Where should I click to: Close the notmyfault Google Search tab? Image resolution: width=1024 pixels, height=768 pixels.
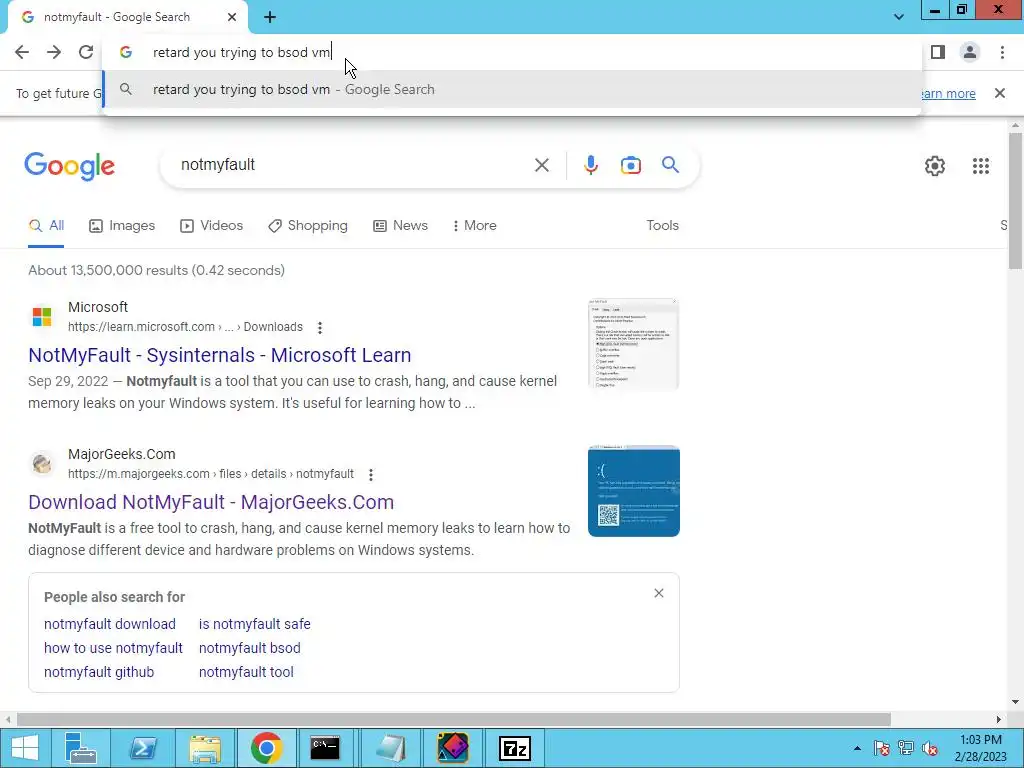[232, 17]
